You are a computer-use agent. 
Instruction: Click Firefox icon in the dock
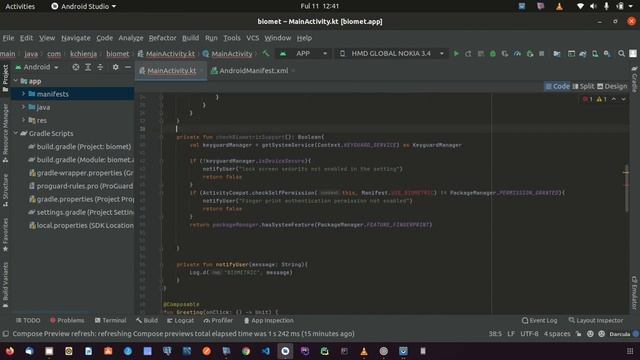click(x=10, y=351)
